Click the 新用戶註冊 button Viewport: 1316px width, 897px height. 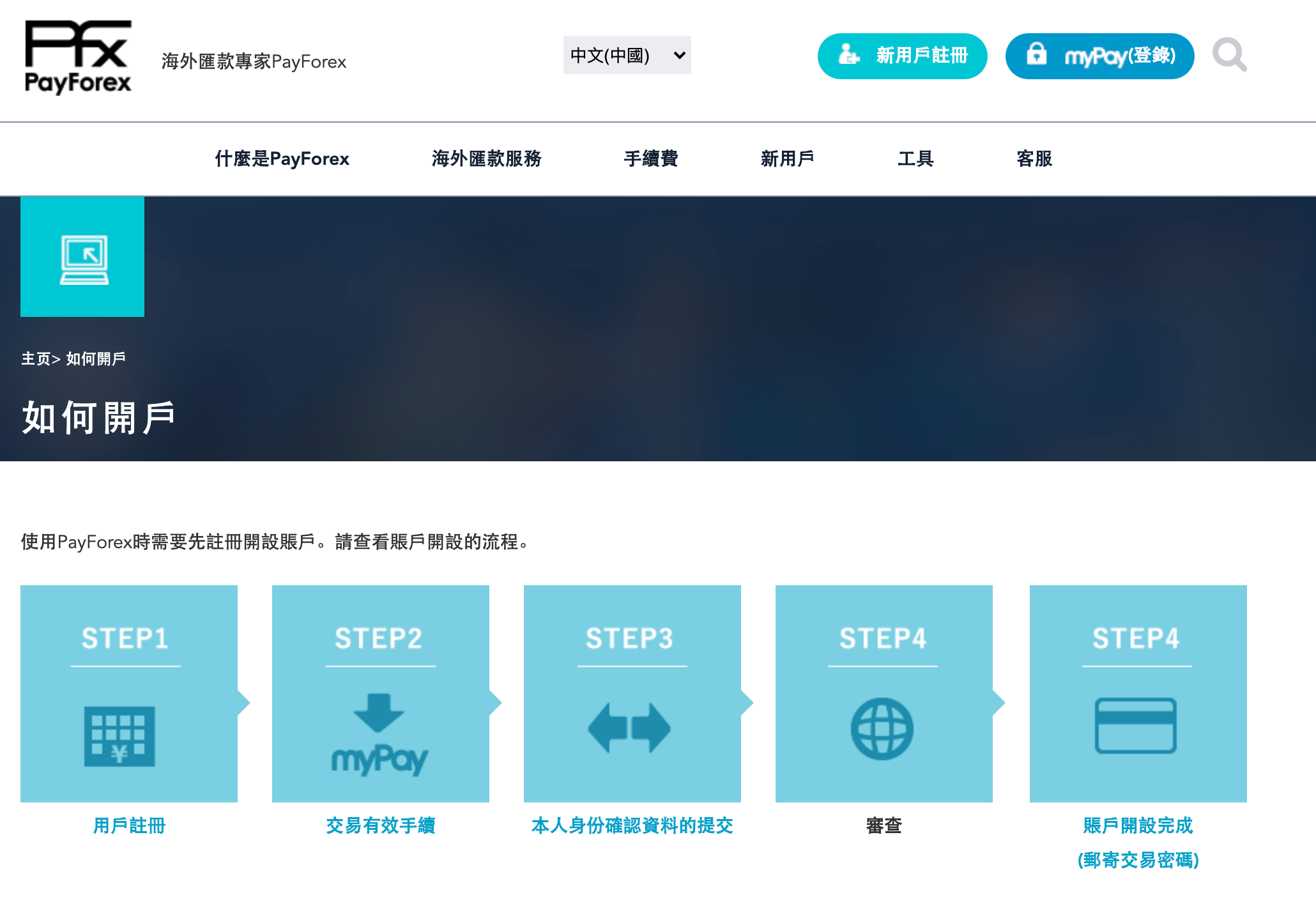tap(903, 56)
